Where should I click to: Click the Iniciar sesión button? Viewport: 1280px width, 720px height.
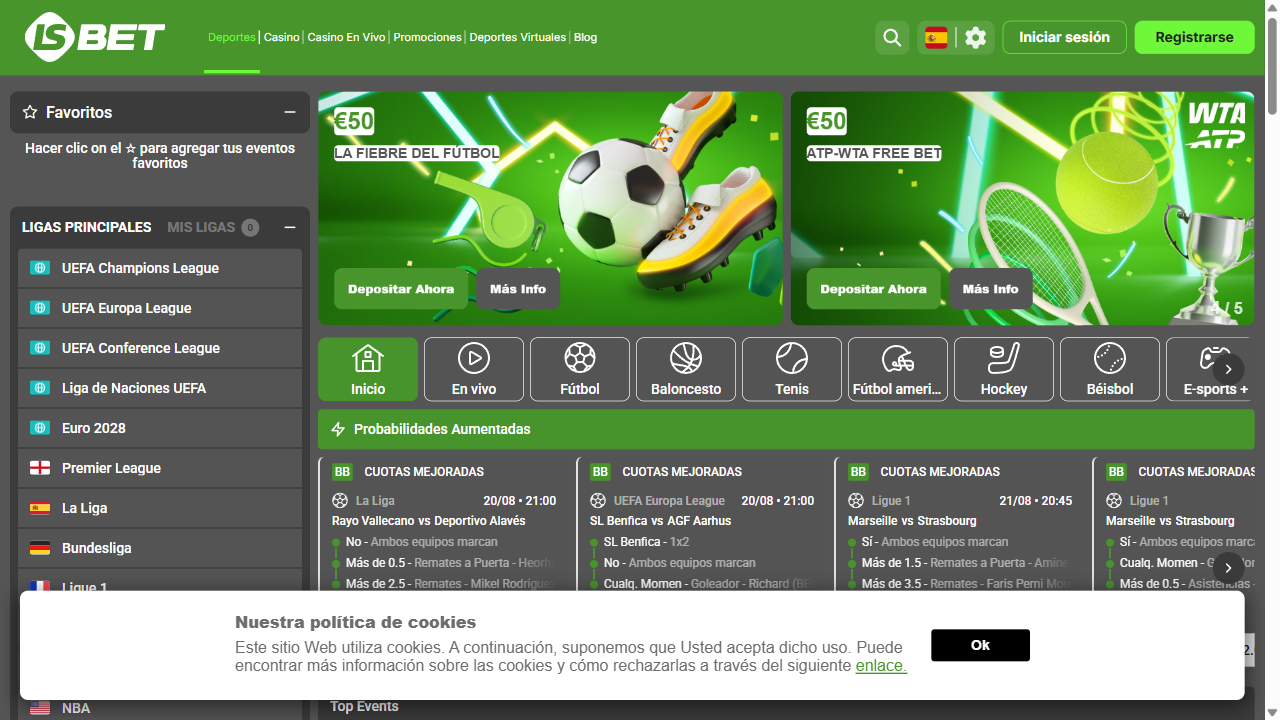pos(1064,37)
